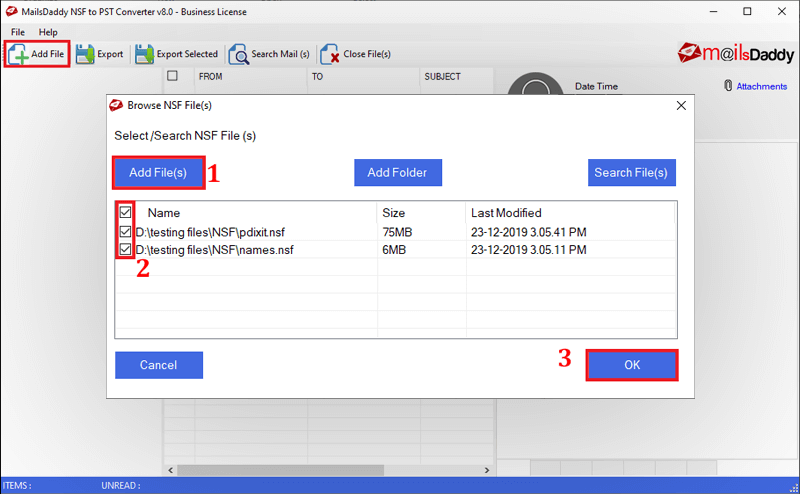Viewport: 800px width, 494px height.
Task: Click the SUBJECT column header
Action: click(x=442, y=77)
